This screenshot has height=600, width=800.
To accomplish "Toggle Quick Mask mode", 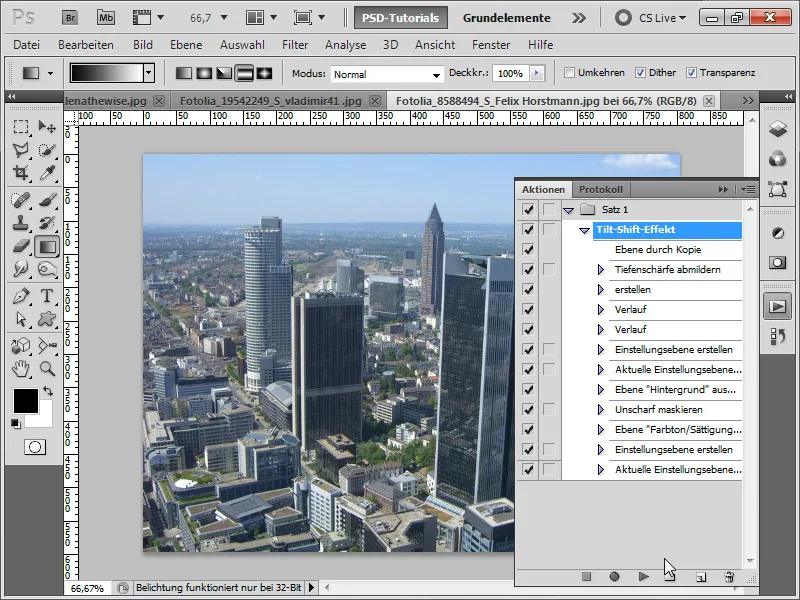I will point(35,447).
